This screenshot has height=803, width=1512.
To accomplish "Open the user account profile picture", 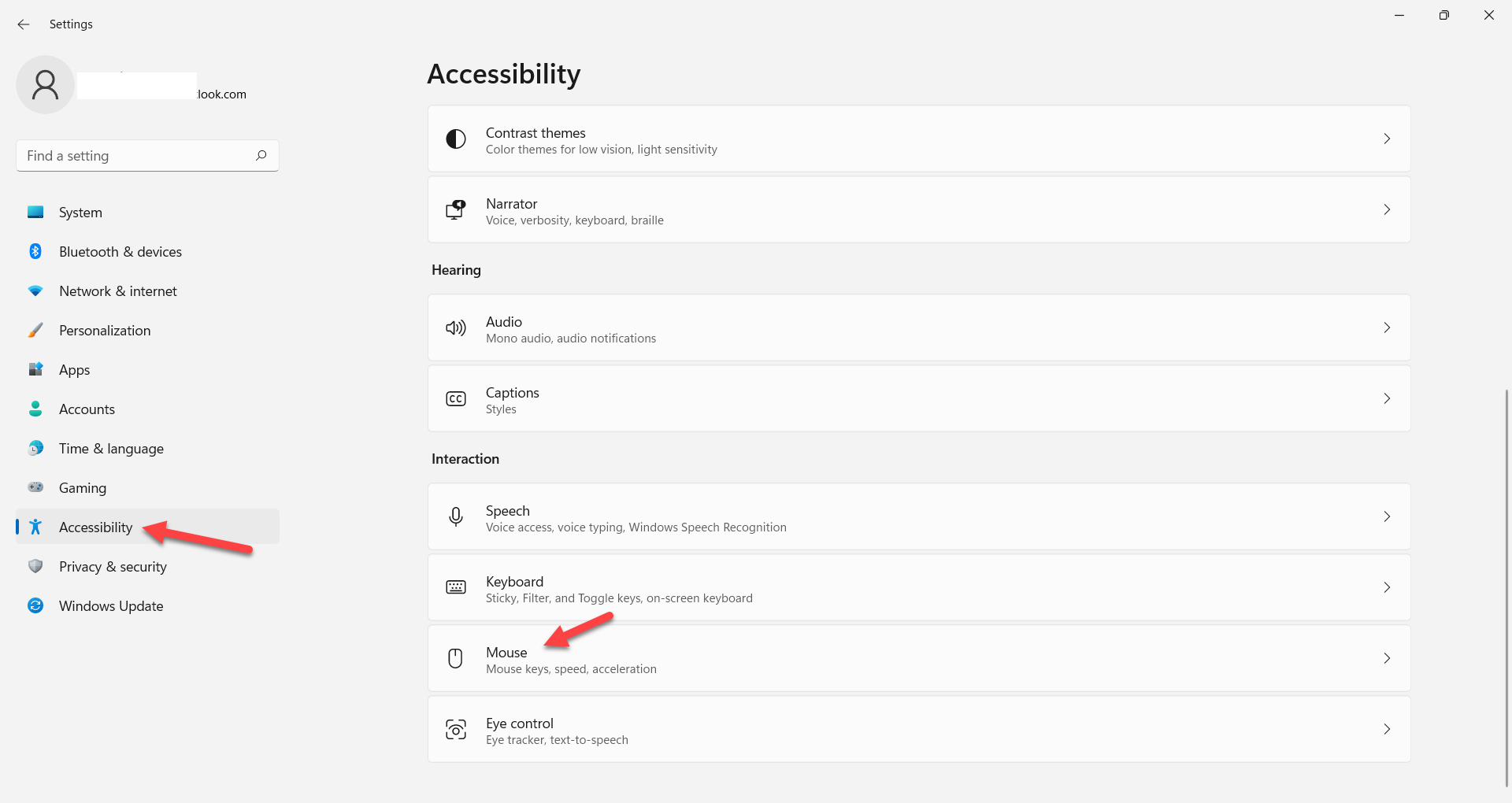I will pos(46,85).
